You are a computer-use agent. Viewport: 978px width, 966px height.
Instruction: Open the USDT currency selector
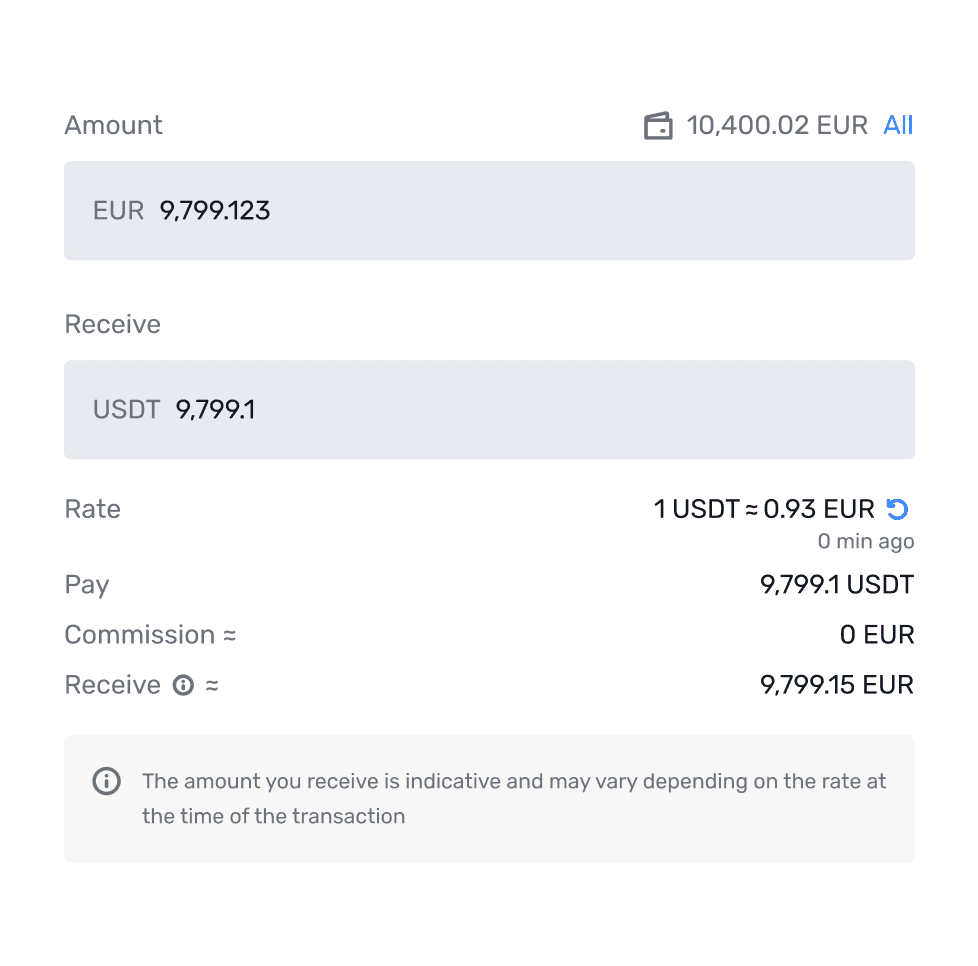pos(126,409)
